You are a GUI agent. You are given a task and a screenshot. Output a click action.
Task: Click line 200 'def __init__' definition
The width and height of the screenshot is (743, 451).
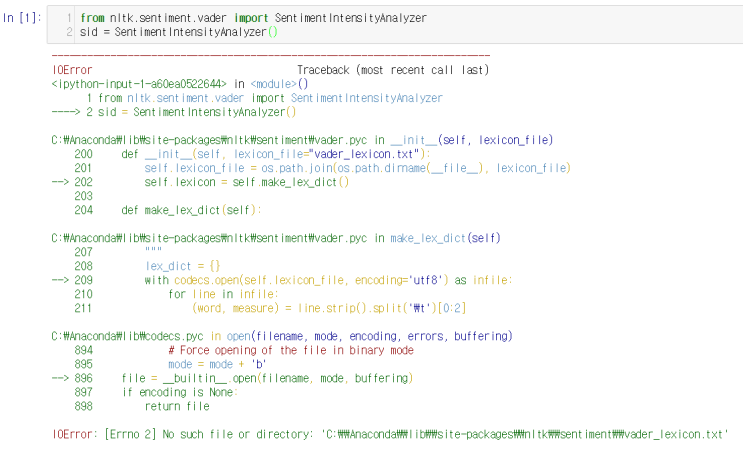coord(252,154)
